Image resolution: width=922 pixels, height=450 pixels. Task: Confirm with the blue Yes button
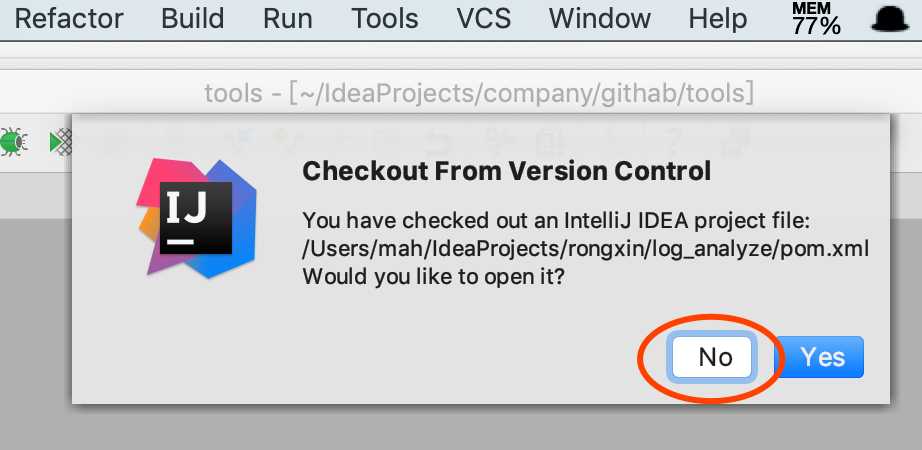[823, 357]
